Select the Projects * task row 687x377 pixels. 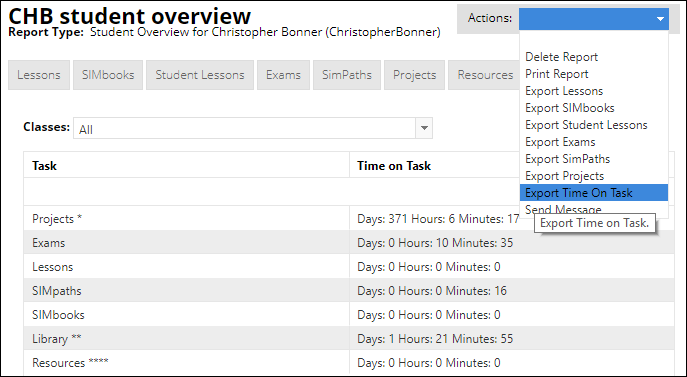(x=349, y=218)
